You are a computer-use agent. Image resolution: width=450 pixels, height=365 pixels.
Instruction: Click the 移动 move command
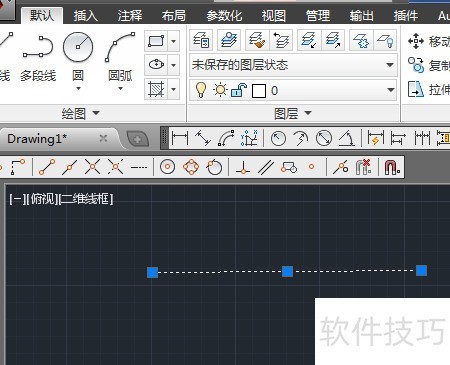click(x=429, y=41)
